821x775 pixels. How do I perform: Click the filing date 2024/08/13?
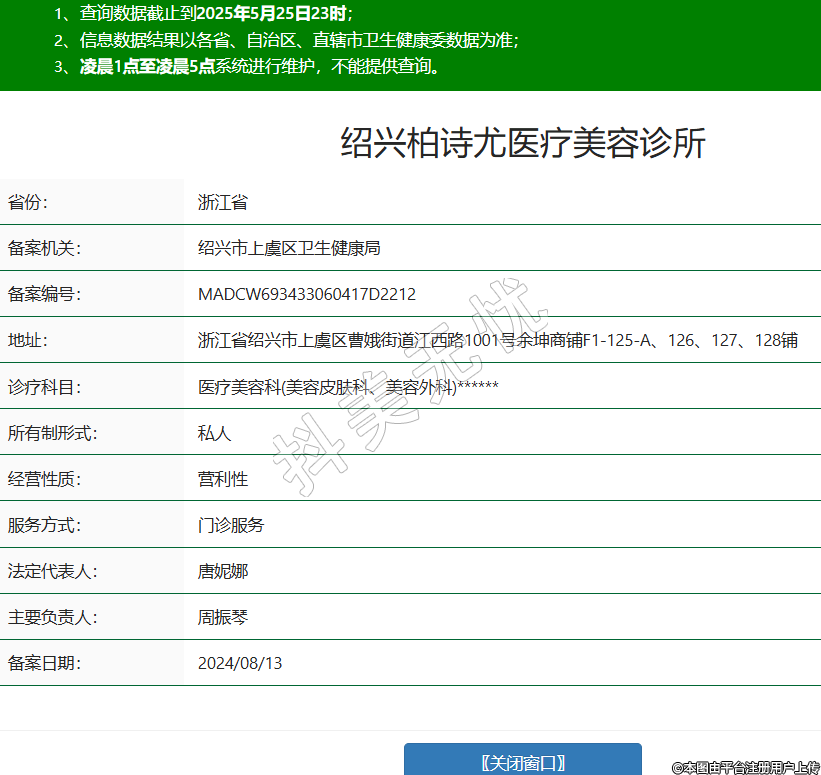pos(240,663)
